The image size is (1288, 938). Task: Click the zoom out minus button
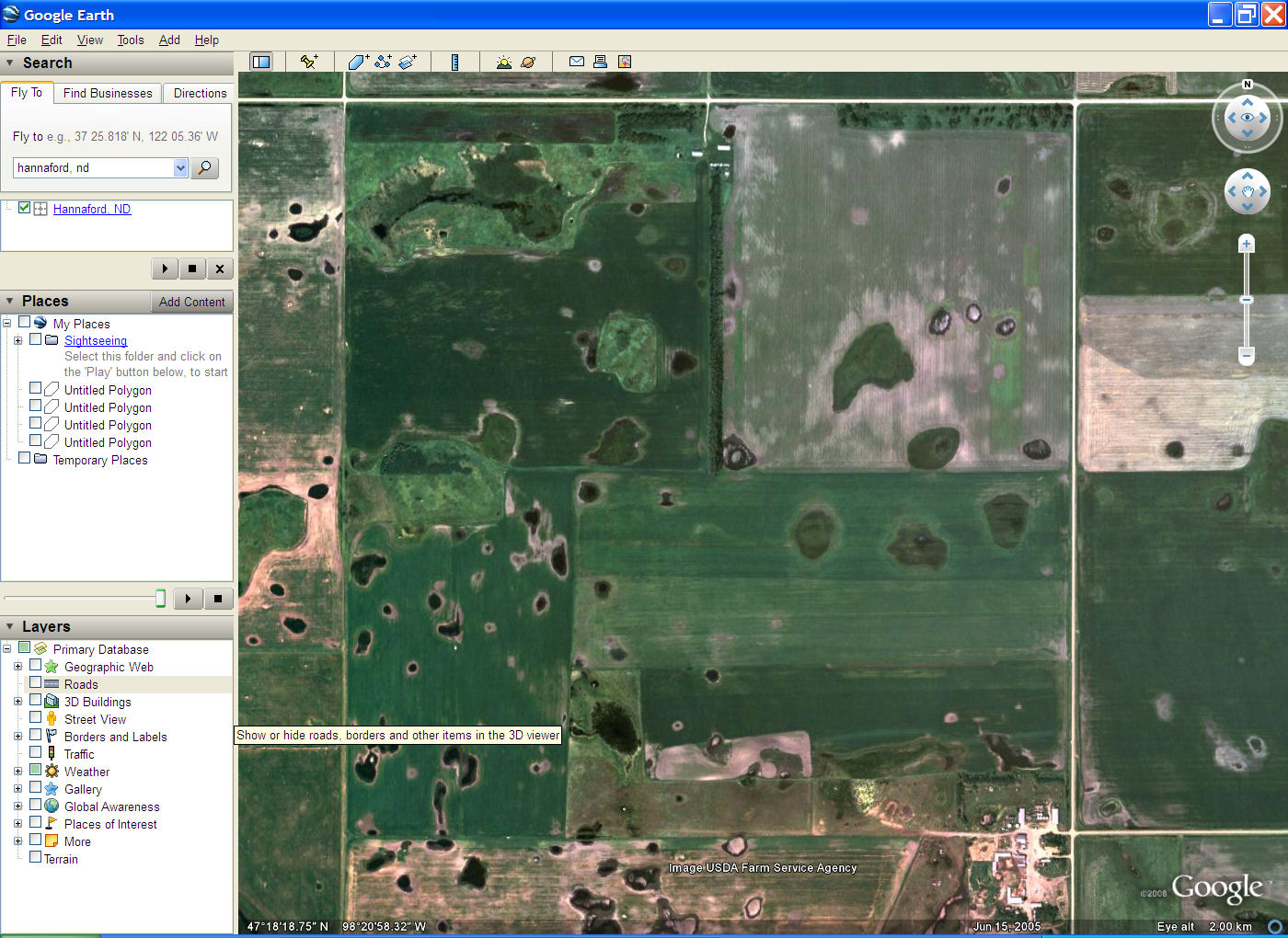pos(1247,355)
